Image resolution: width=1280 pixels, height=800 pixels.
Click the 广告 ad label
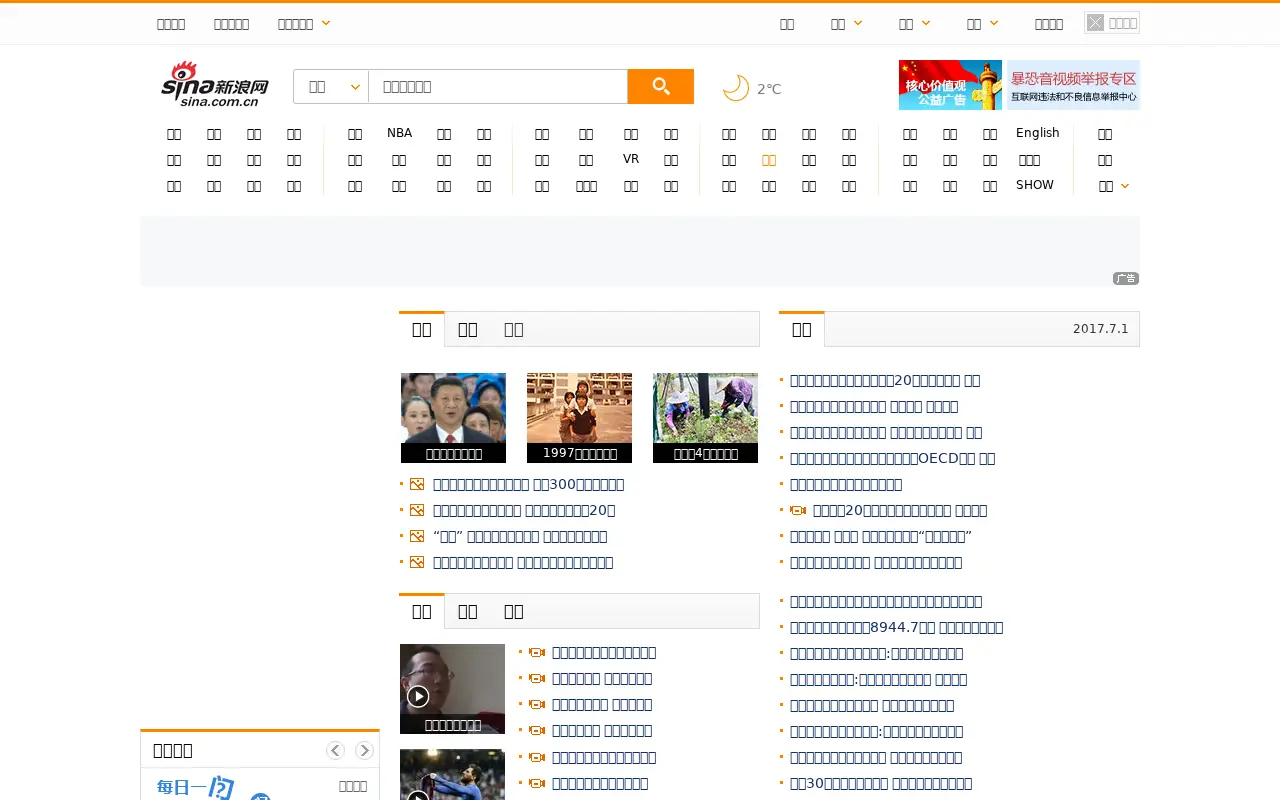1126,278
